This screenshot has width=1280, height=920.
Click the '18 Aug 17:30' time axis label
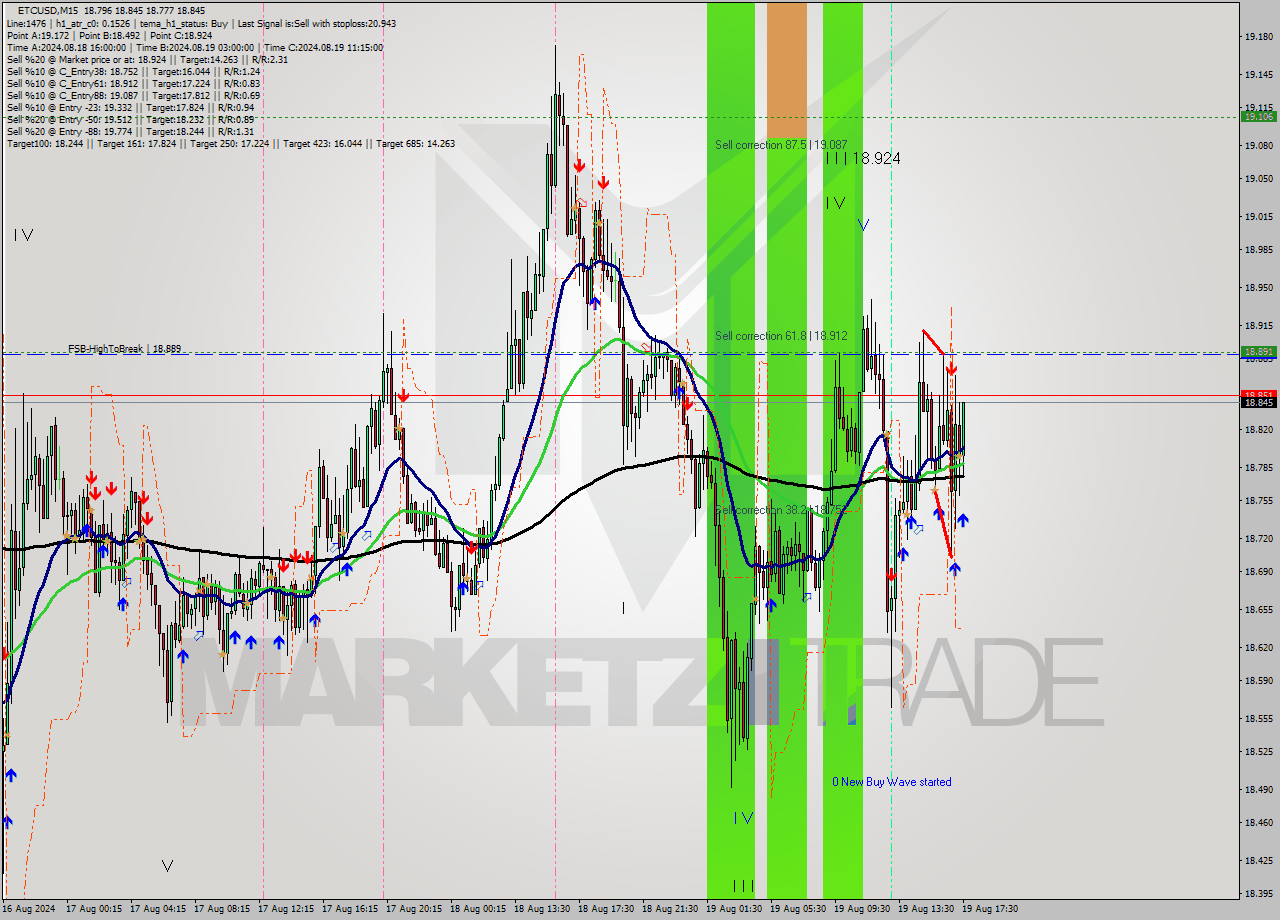606,909
